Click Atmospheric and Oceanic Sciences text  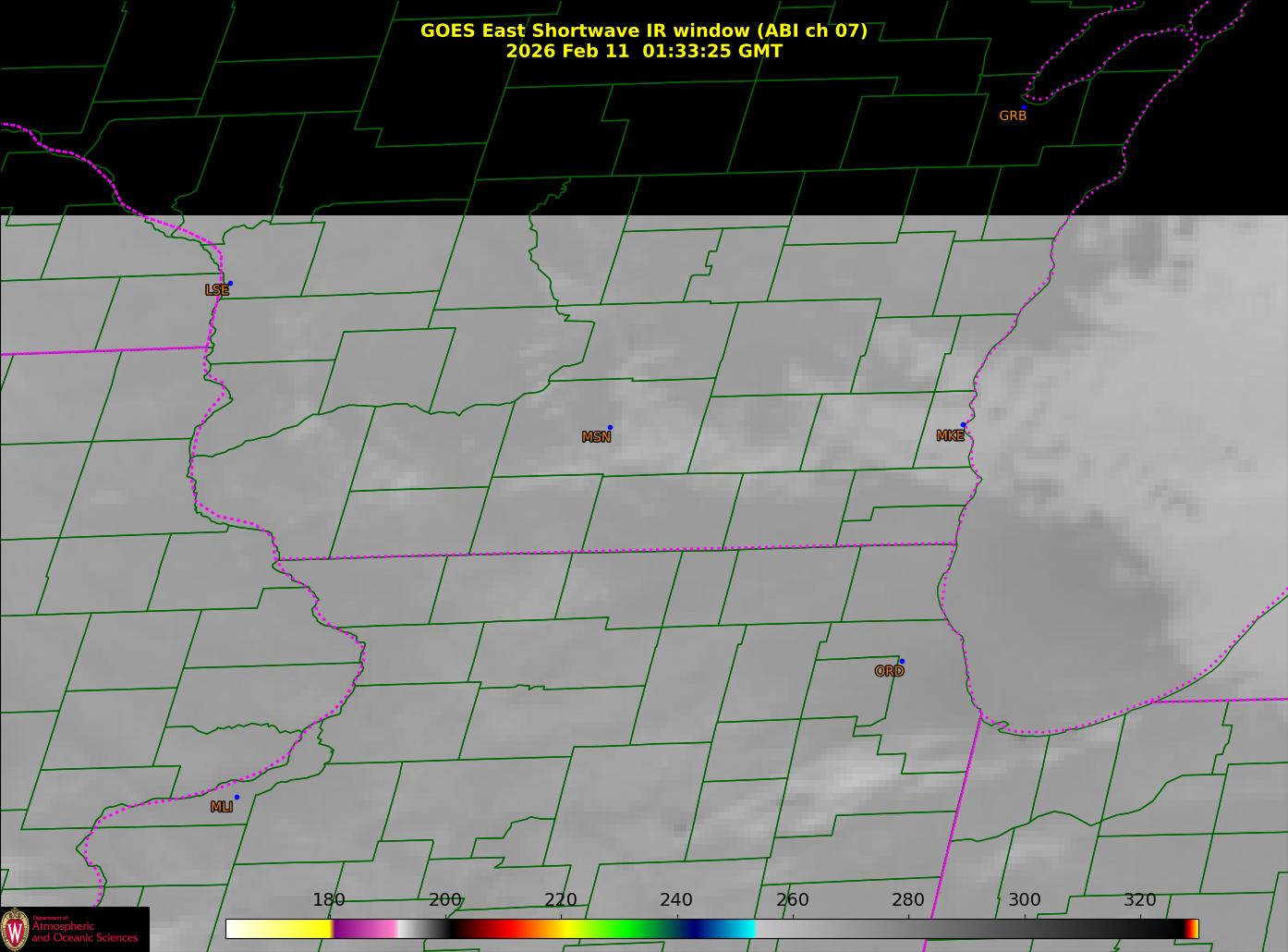point(85,932)
